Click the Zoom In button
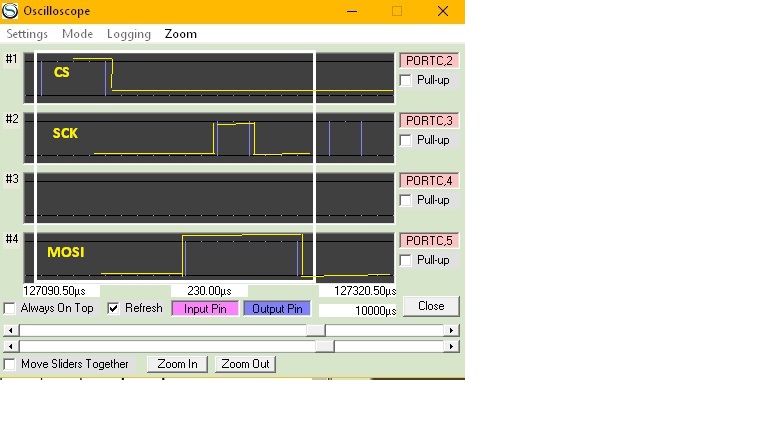Screen dimensions: 780x433 pos(177,364)
